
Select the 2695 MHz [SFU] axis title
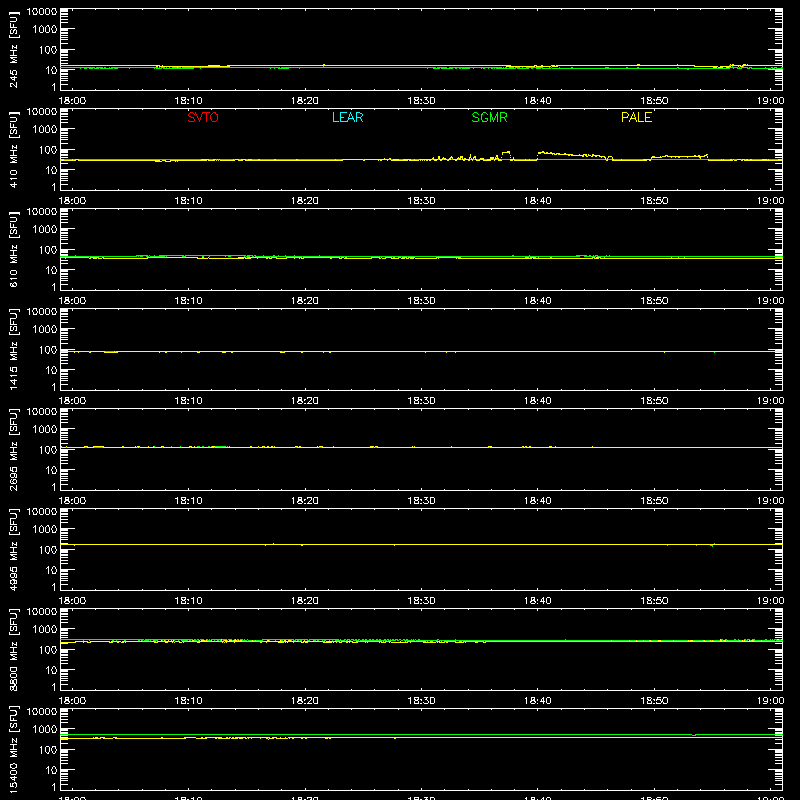tap(14, 449)
